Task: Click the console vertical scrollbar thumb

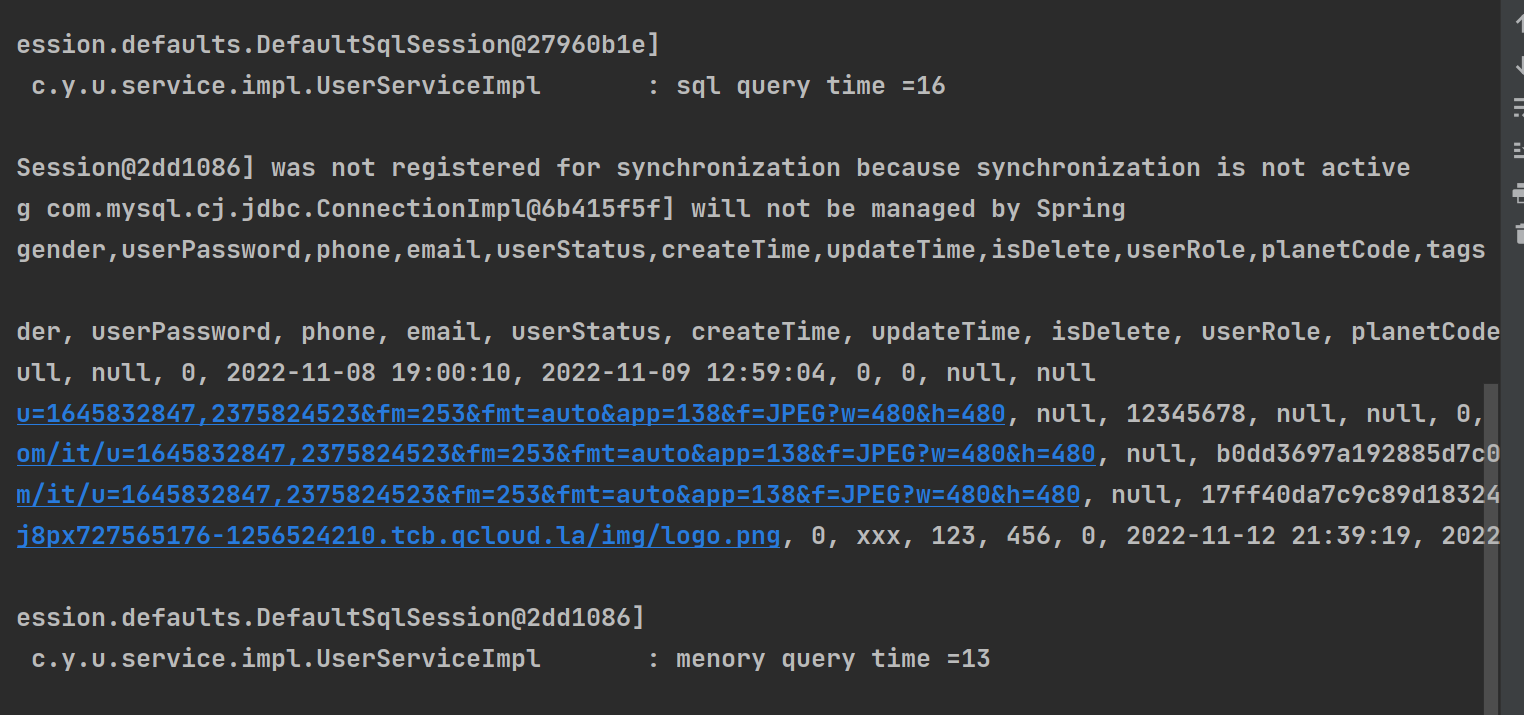Action: [1491, 545]
